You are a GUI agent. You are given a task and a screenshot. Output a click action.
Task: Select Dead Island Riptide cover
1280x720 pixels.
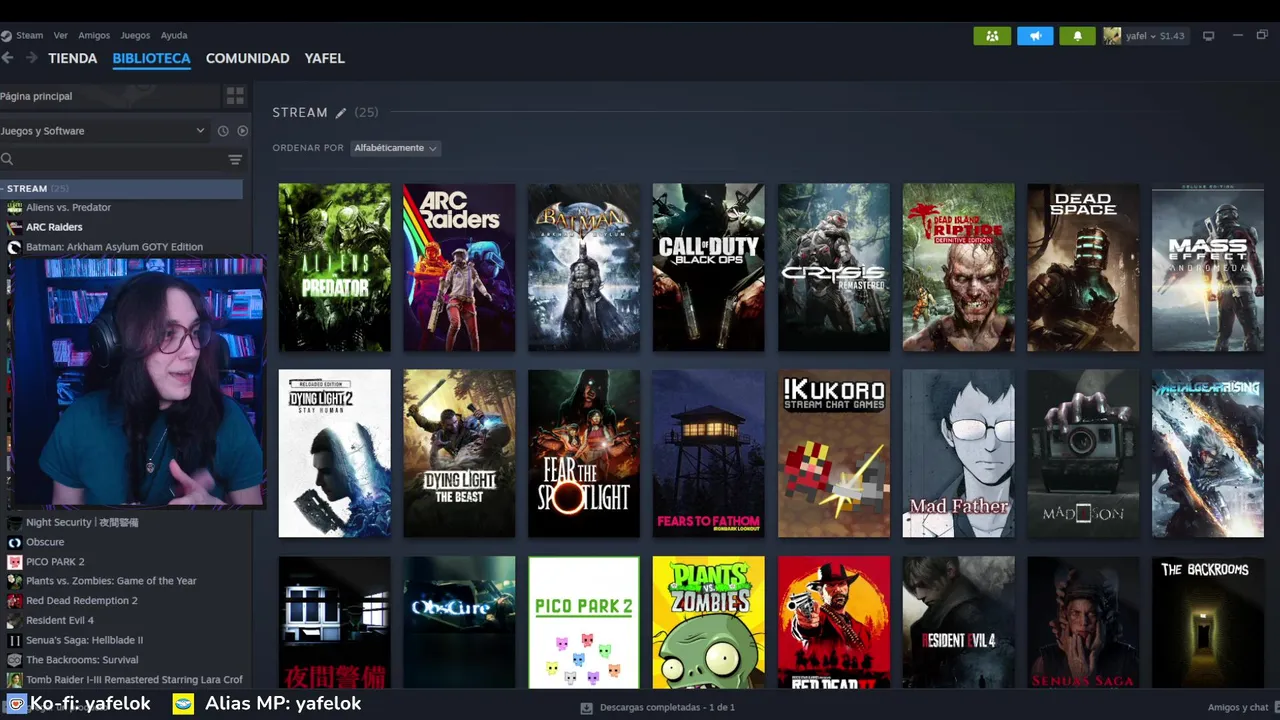pyautogui.click(x=958, y=267)
